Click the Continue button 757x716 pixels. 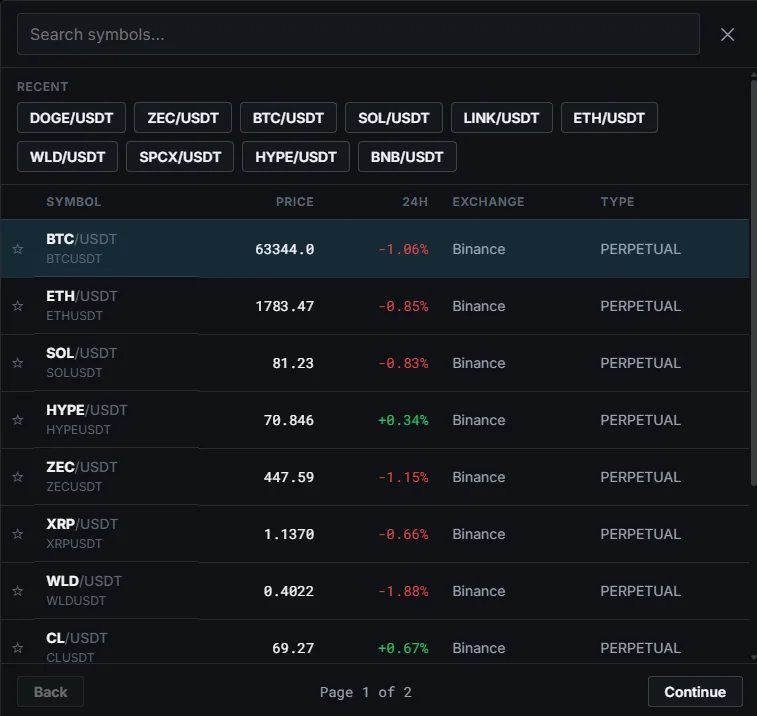pos(695,691)
